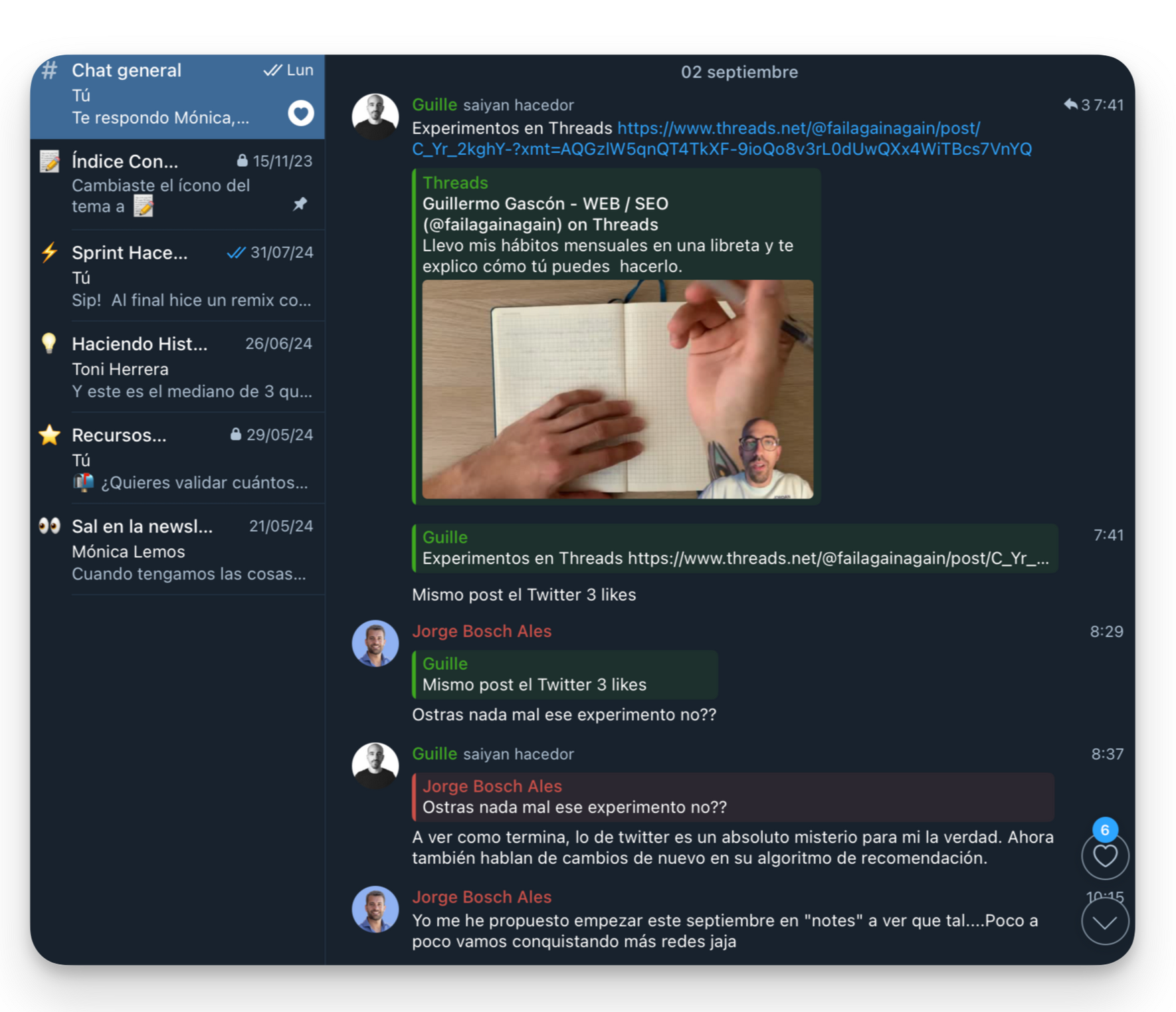Click the lightning icon of Sprint topic
1176x1012 pixels.
49,253
